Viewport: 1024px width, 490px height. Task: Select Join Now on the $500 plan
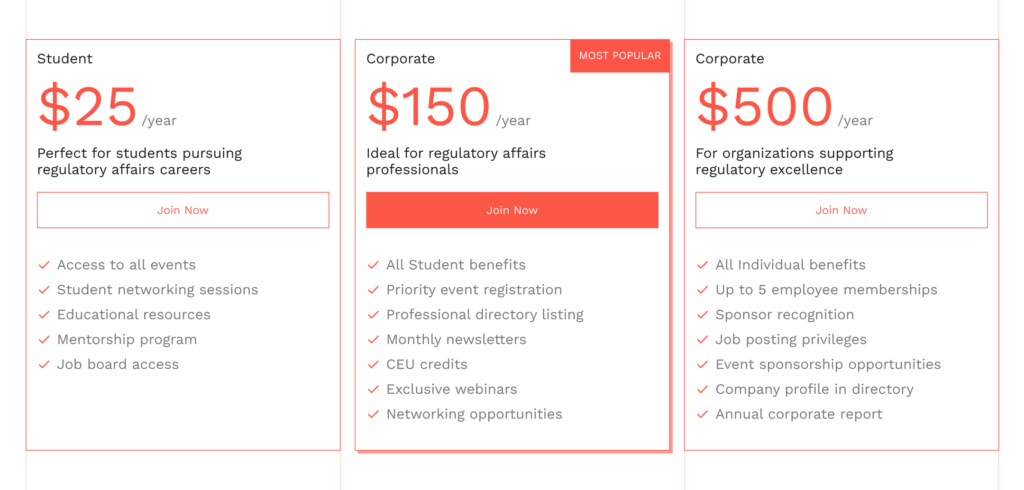point(841,210)
